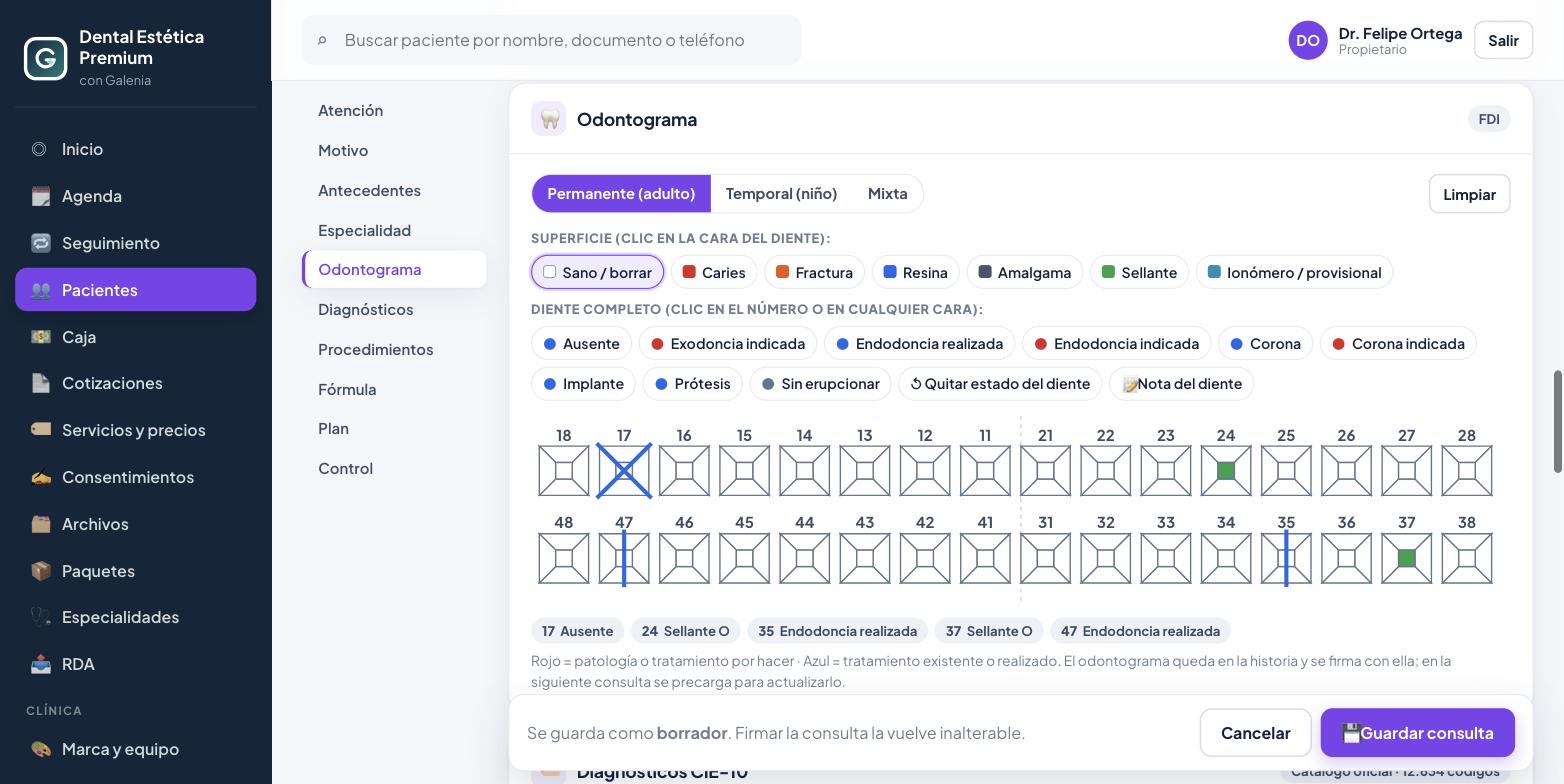Click the tooth icon beside Odontograma
Image resolution: width=1564 pixels, height=784 pixels.
[x=548, y=119]
